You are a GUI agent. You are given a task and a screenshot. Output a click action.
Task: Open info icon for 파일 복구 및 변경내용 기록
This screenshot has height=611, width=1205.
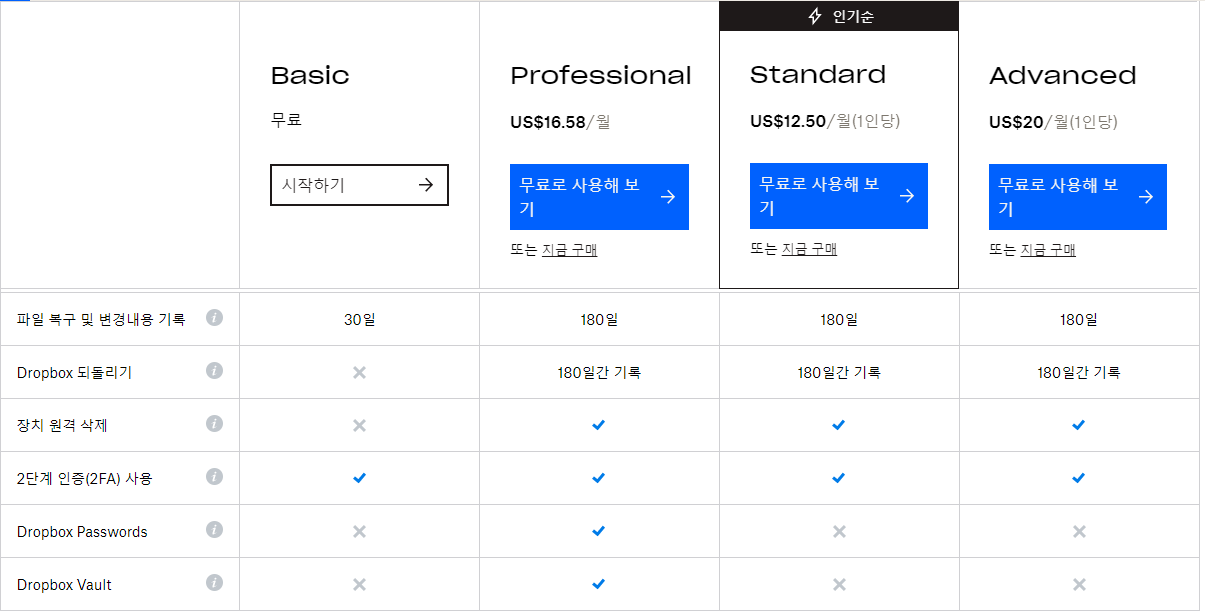[214, 318]
